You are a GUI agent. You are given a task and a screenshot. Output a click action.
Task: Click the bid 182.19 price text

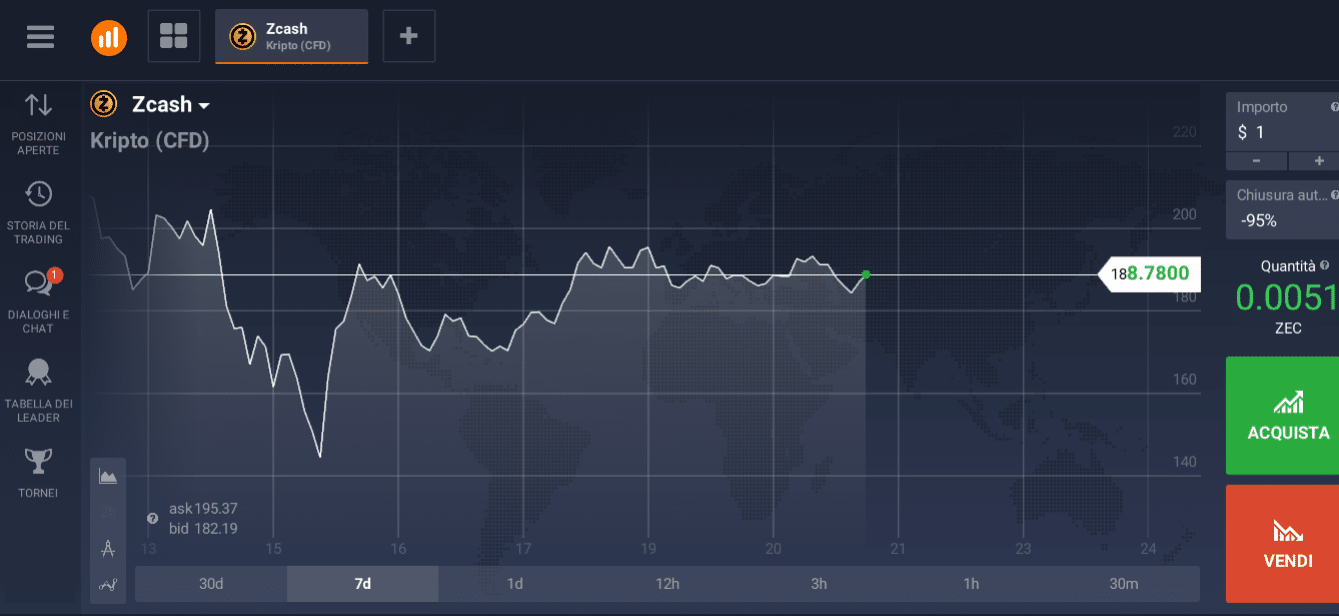(x=203, y=528)
